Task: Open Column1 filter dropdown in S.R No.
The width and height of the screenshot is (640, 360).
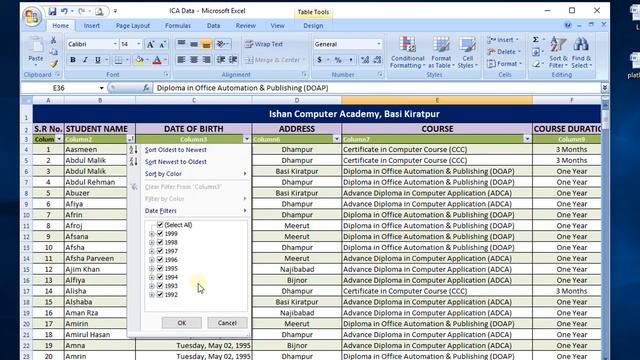Action: (59, 139)
